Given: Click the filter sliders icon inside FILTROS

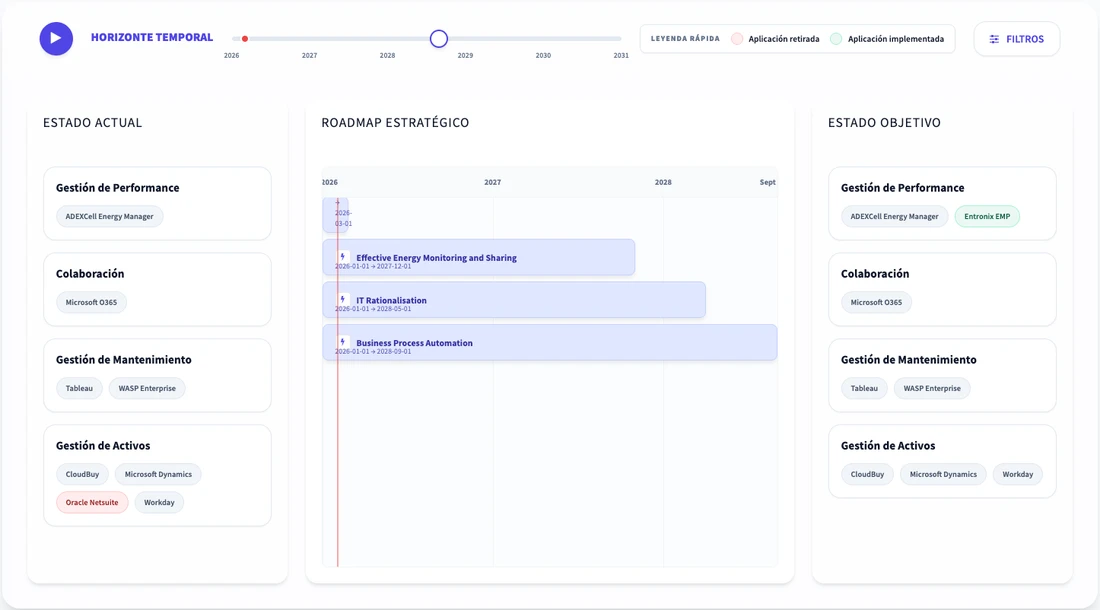Looking at the screenshot, I should 993,38.
